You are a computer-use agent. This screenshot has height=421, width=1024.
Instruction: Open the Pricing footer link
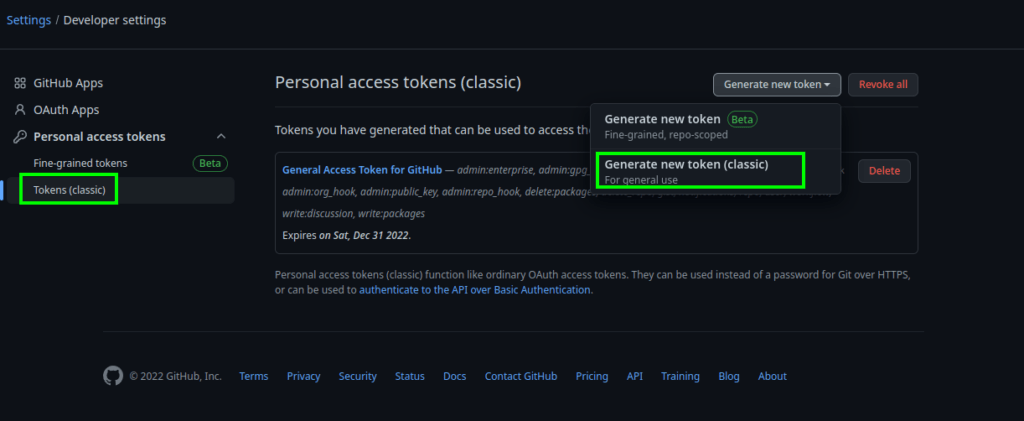[x=592, y=376]
